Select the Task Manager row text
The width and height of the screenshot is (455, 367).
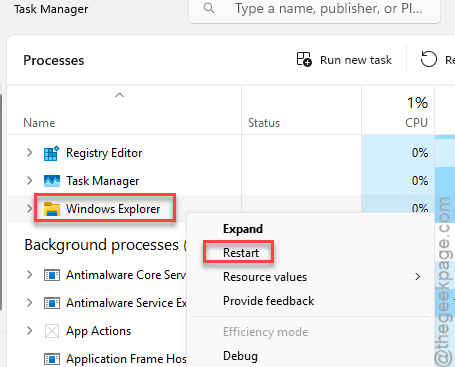point(102,181)
